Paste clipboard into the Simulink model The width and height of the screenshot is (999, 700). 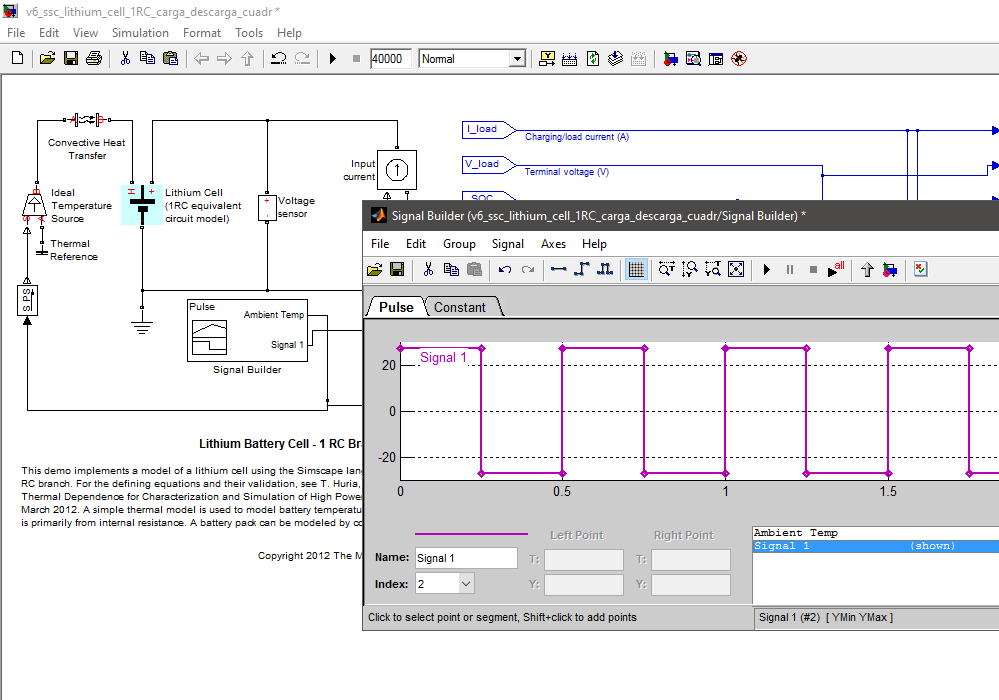tap(170, 59)
